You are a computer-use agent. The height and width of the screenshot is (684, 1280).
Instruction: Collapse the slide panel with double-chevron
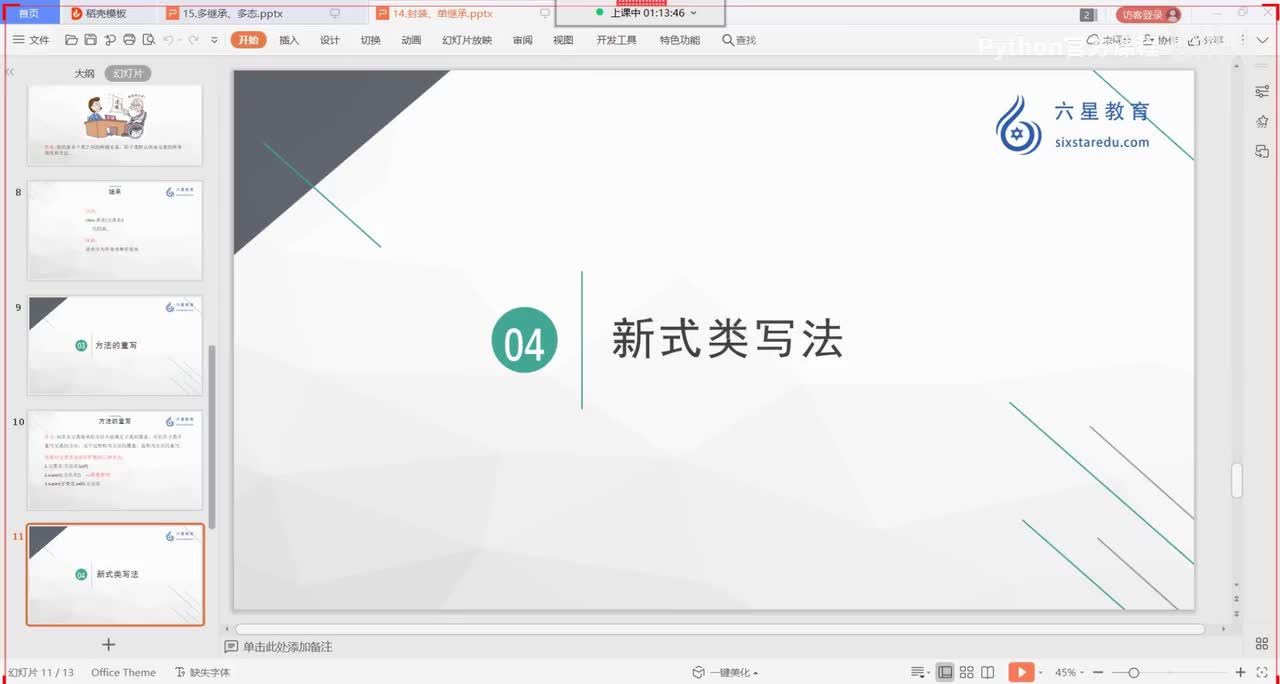[x=10, y=72]
